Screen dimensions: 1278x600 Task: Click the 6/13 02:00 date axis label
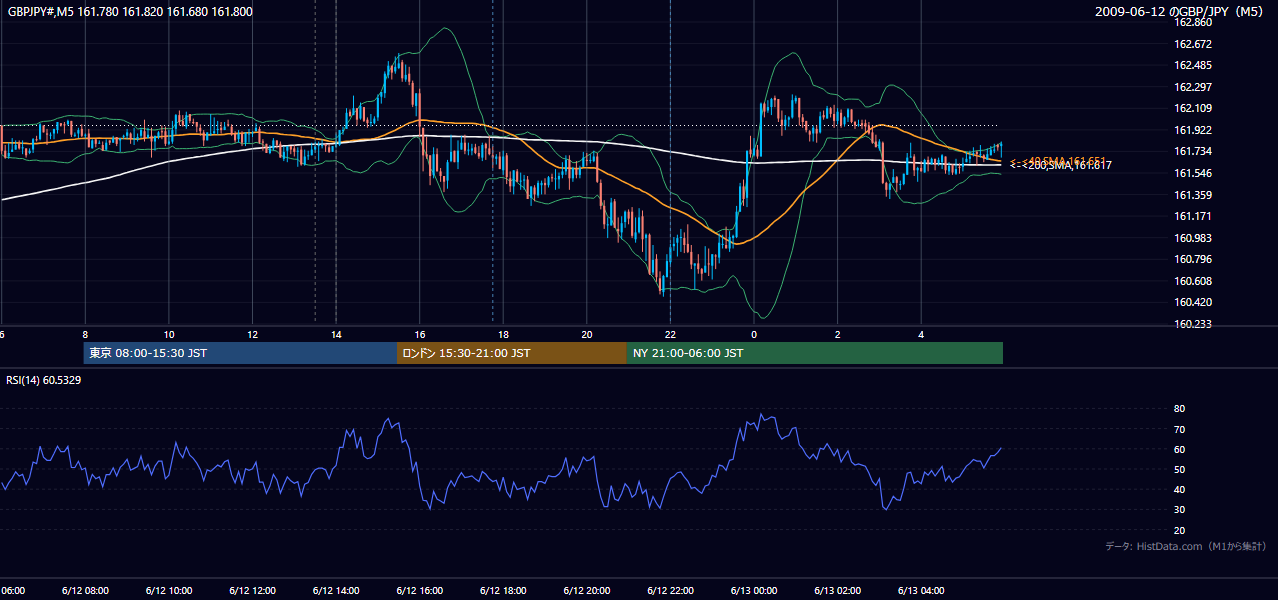pyautogui.click(x=837, y=591)
